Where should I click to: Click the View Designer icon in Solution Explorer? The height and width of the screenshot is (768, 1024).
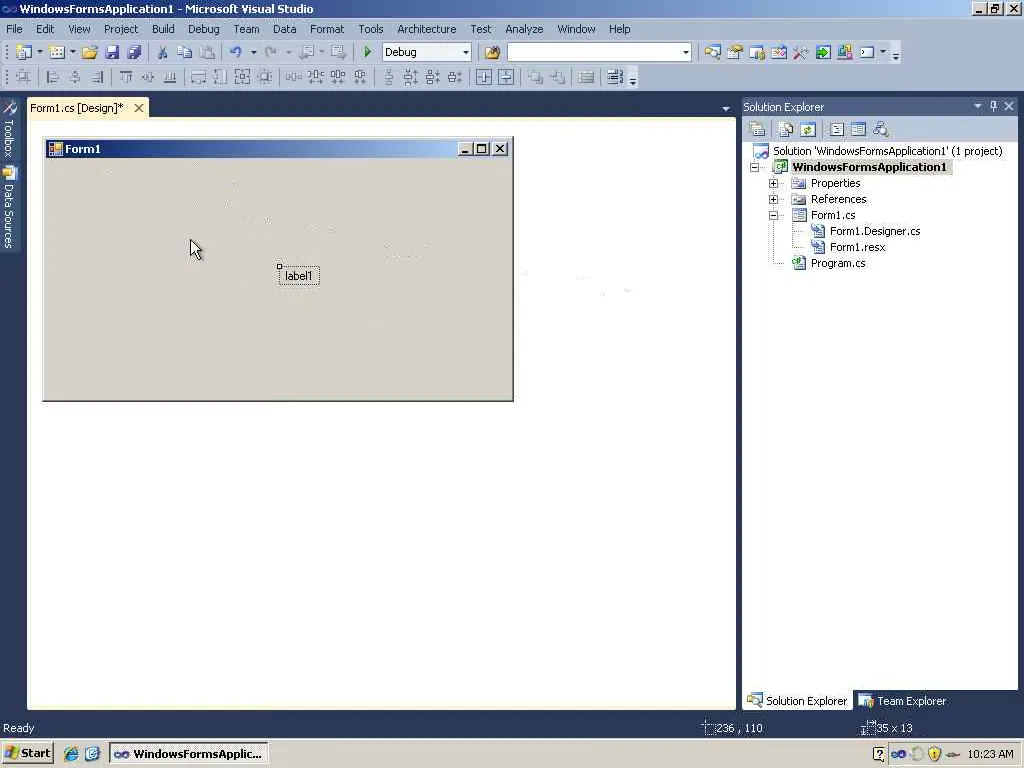tap(859, 129)
